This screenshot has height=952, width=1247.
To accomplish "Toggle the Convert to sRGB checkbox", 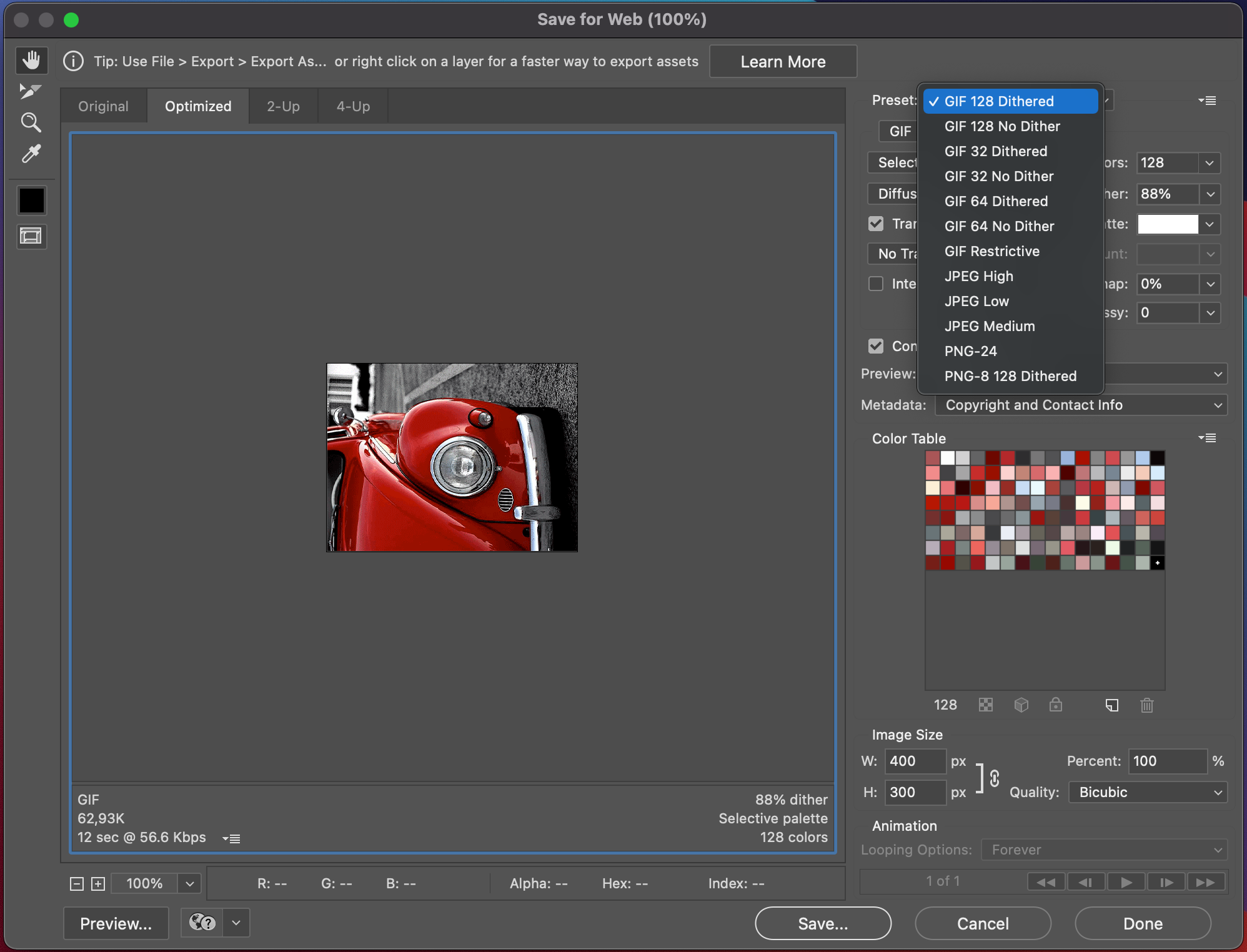I will tap(876, 346).
